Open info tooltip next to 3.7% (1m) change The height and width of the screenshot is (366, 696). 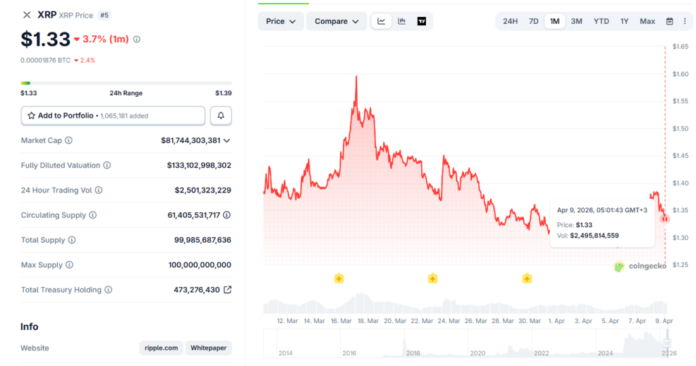coord(137,39)
